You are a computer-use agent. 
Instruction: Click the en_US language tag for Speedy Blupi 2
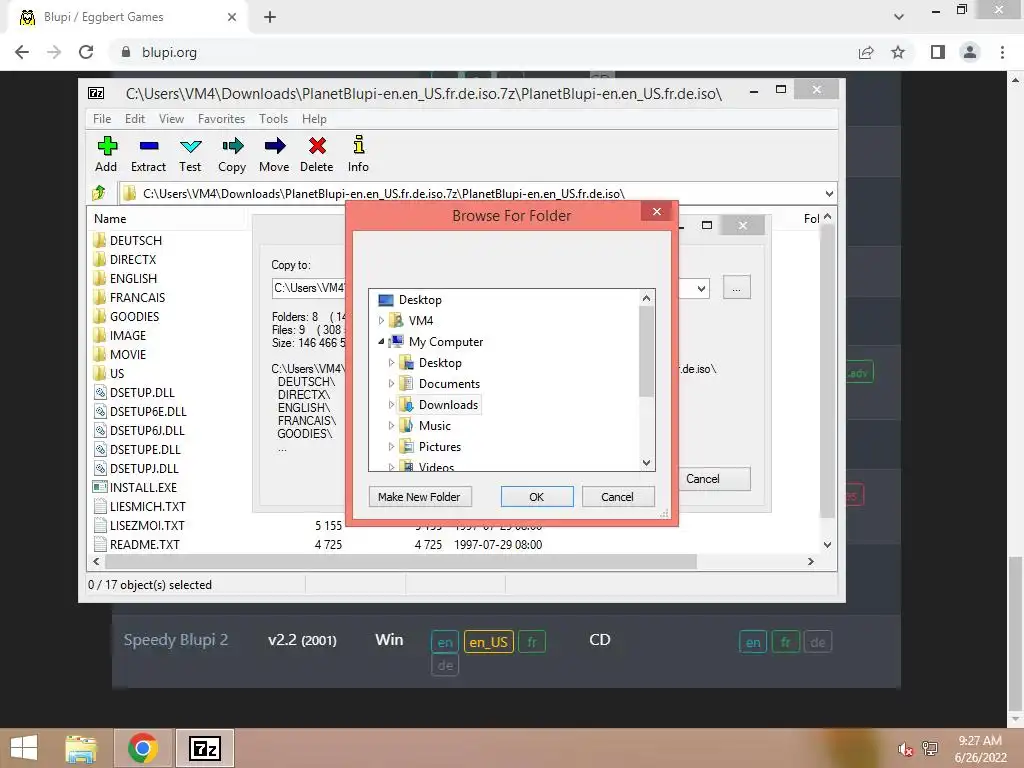tap(488, 642)
